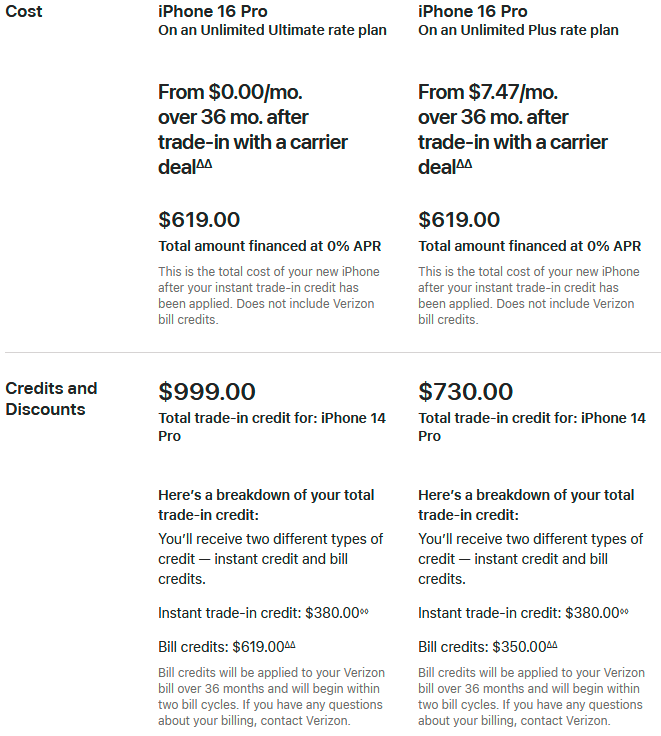Click the iPhone 16 Pro title above Unlimited Ultimate
This screenshot has width=661, height=736.
(x=213, y=11)
